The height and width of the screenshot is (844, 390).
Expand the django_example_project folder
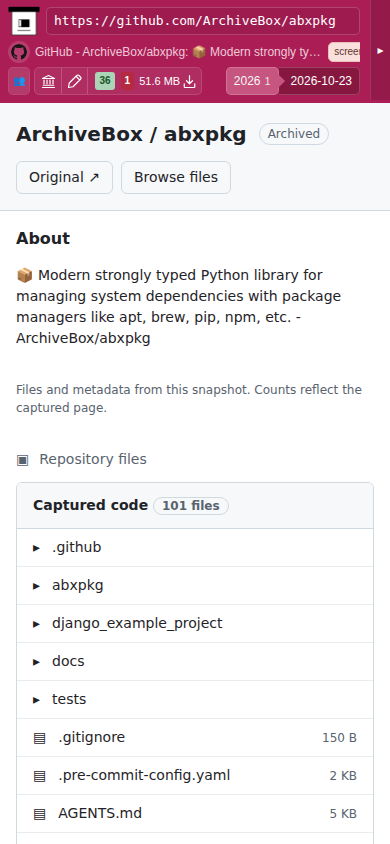(37, 624)
